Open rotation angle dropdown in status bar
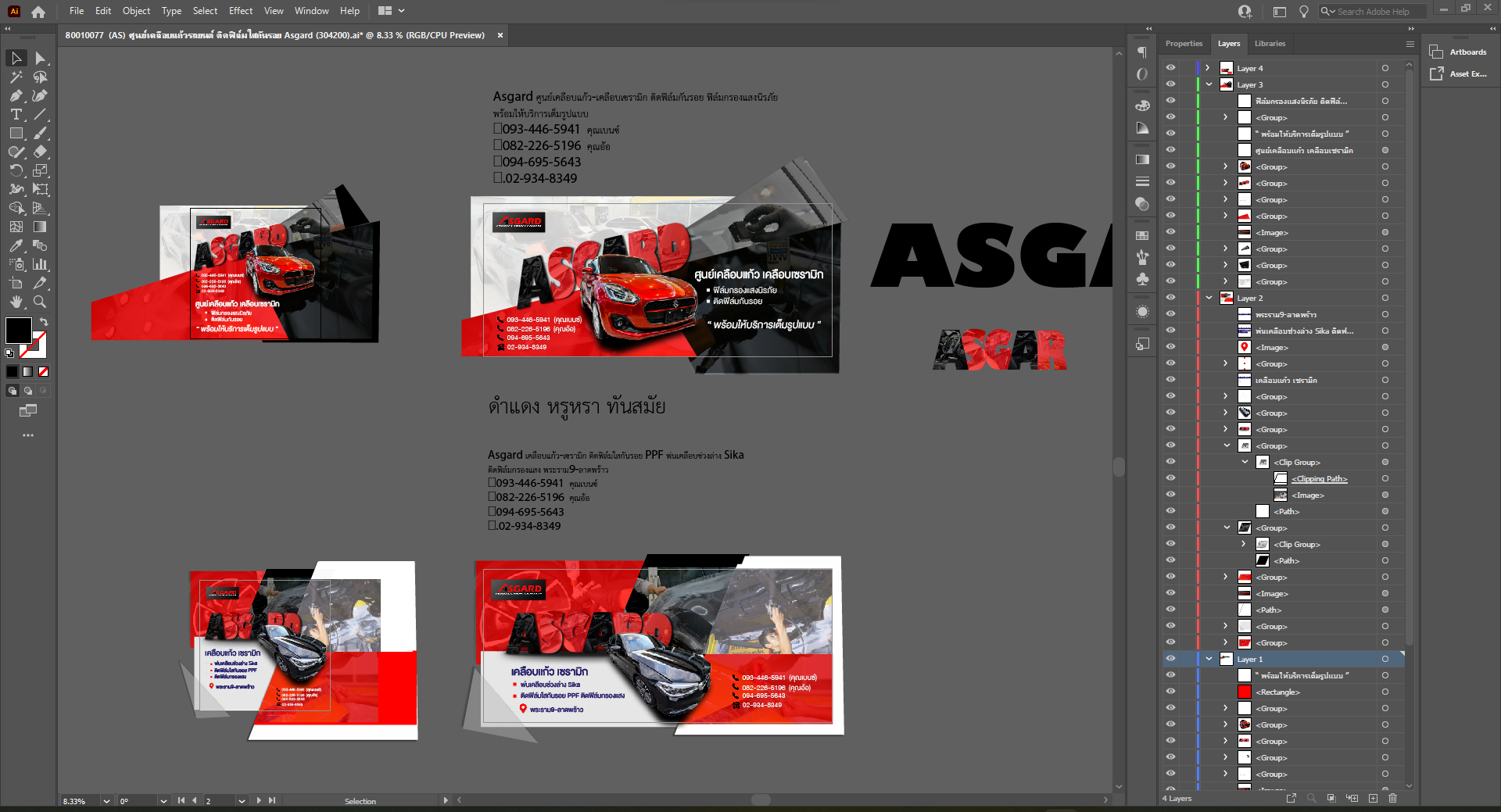 tap(163, 801)
